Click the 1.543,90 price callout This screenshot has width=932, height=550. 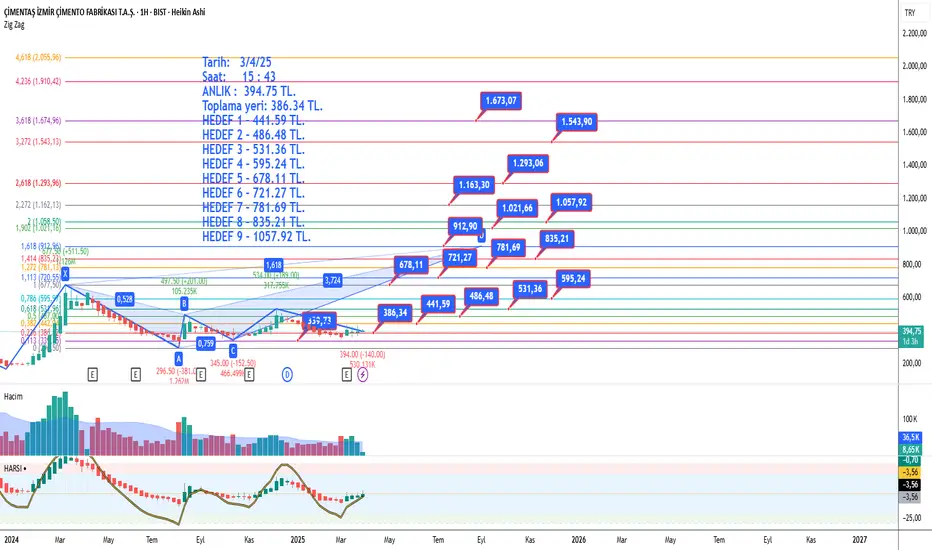coord(577,122)
